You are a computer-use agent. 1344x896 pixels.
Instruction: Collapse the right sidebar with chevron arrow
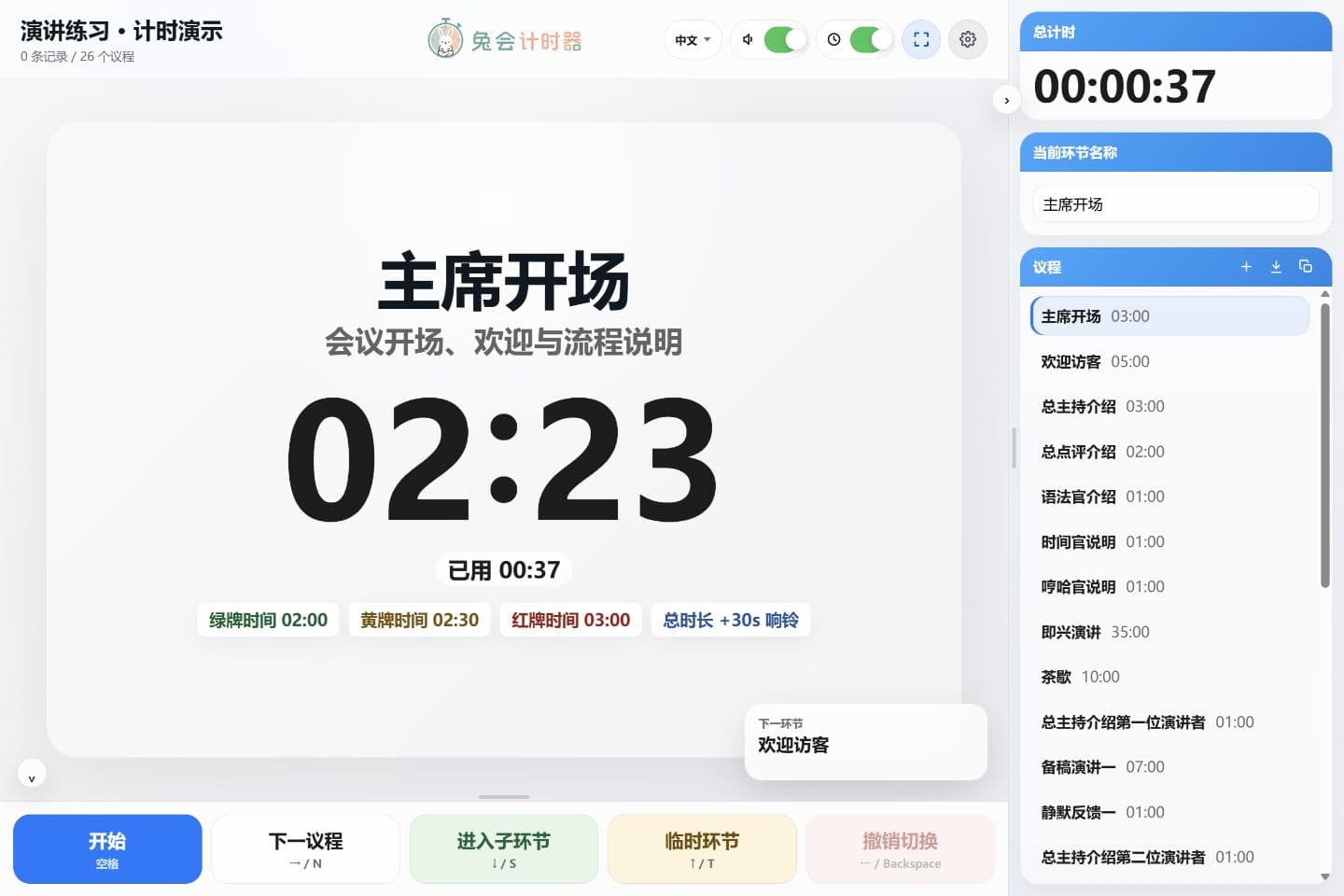click(x=1006, y=100)
